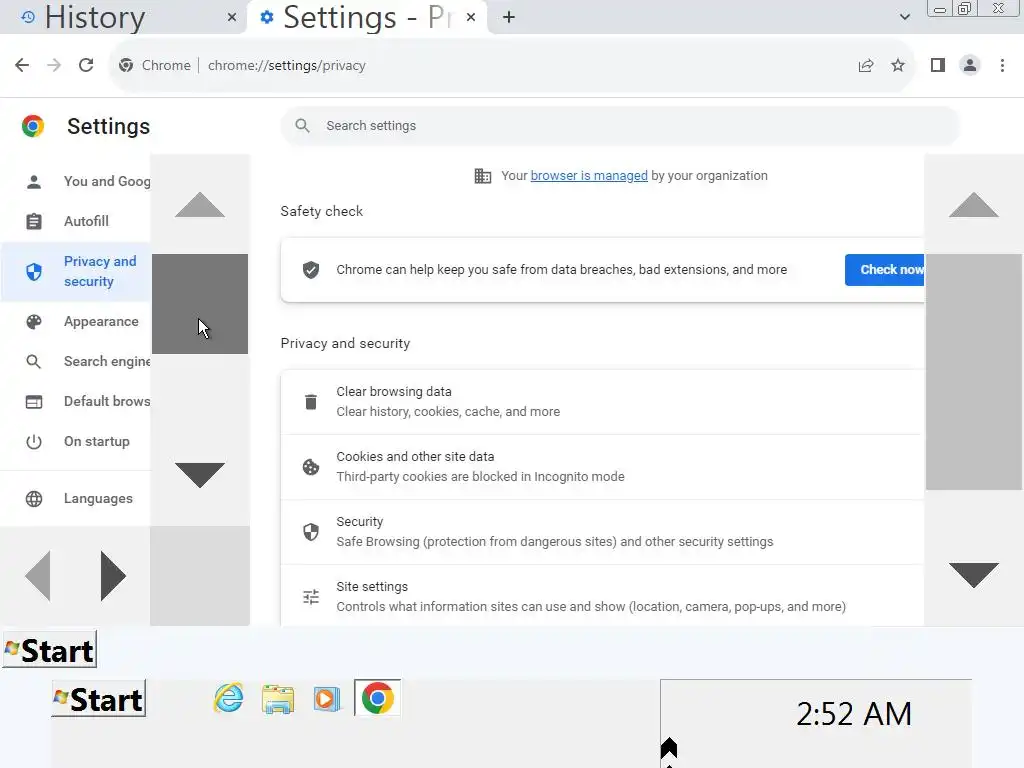Click the browser window icon beside Default browser

34,402
